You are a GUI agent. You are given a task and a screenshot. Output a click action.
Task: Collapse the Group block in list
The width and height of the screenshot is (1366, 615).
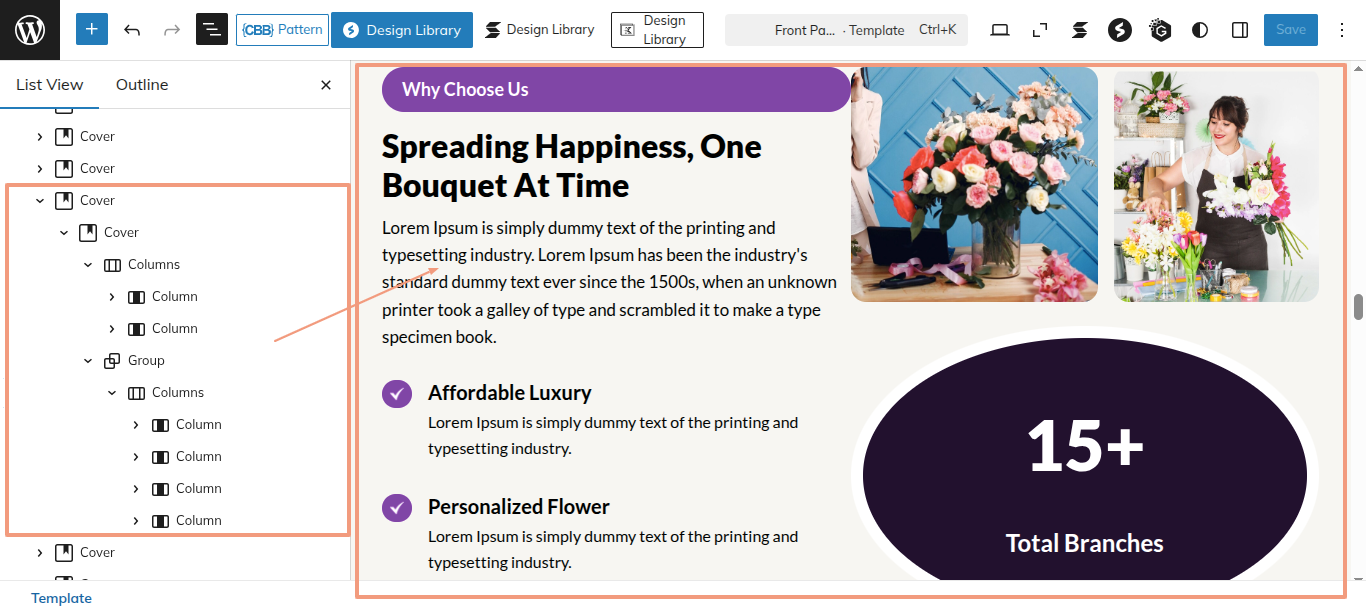(x=88, y=361)
